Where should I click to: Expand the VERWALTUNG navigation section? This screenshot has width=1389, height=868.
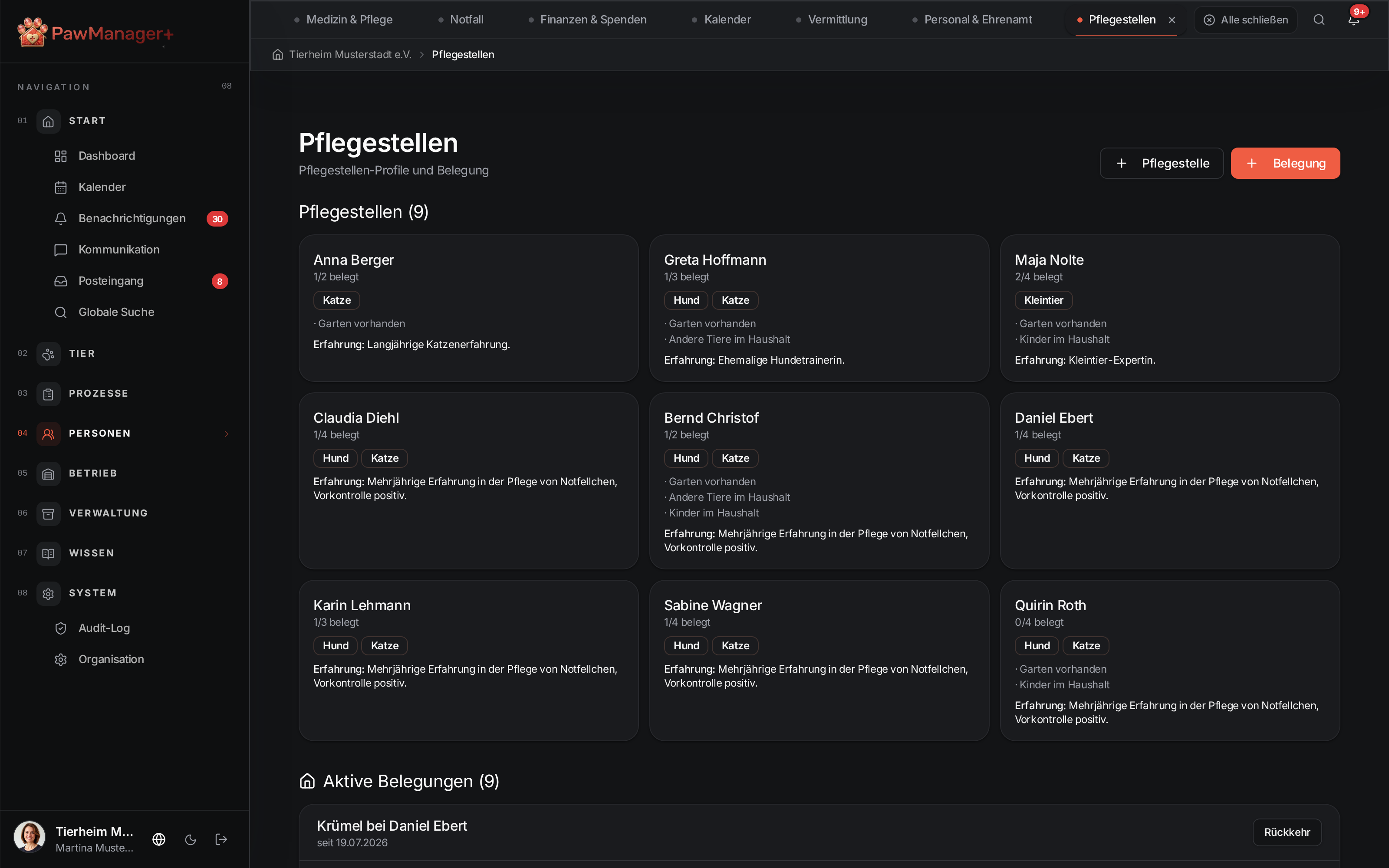(125, 513)
